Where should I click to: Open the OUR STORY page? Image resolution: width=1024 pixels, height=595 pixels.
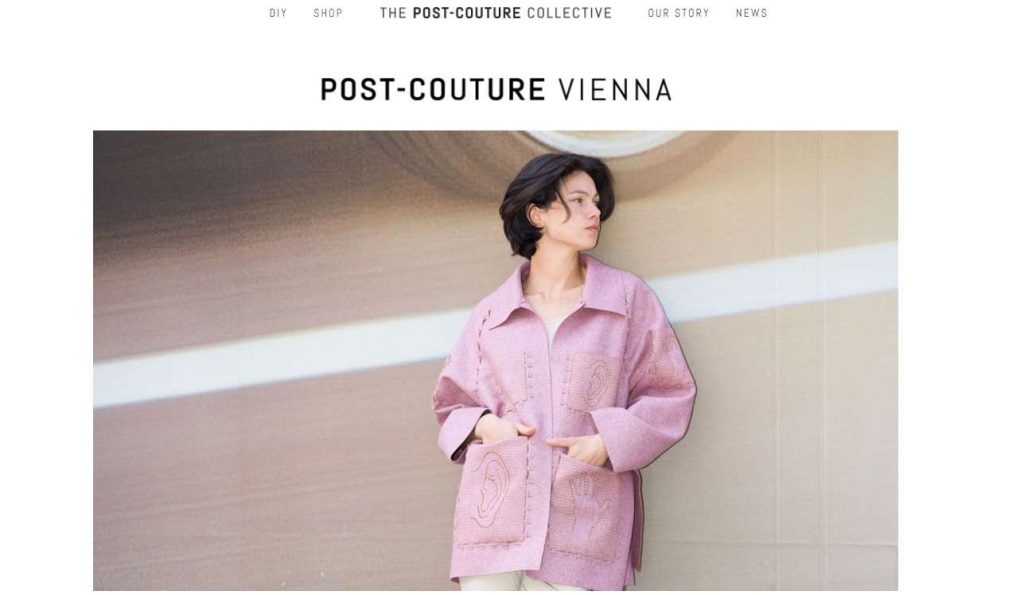[x=678, y=13]
